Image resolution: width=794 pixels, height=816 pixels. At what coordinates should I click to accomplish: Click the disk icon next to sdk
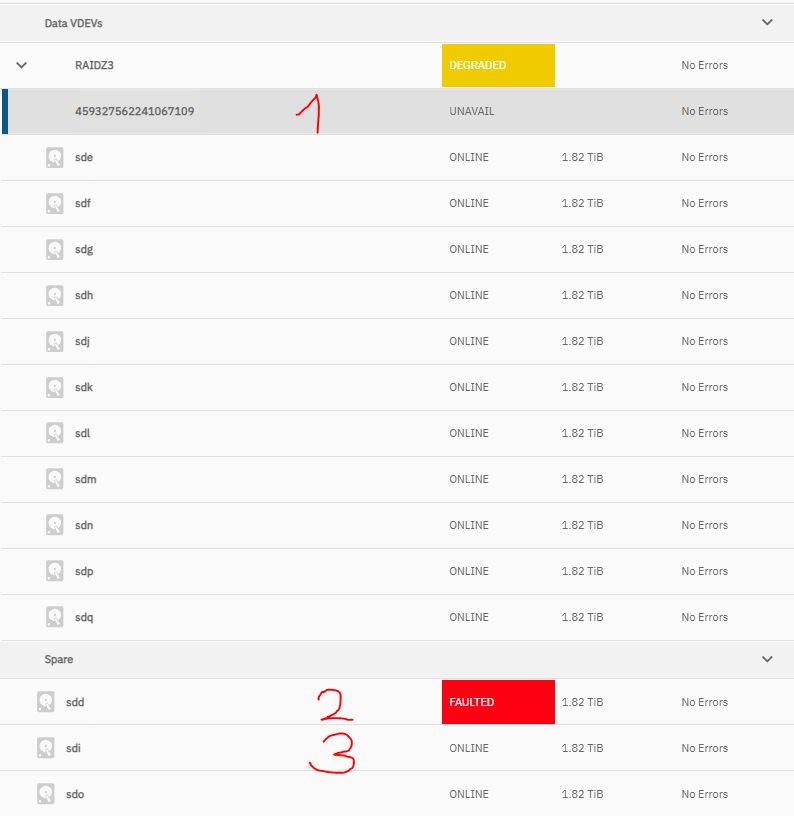55,388
